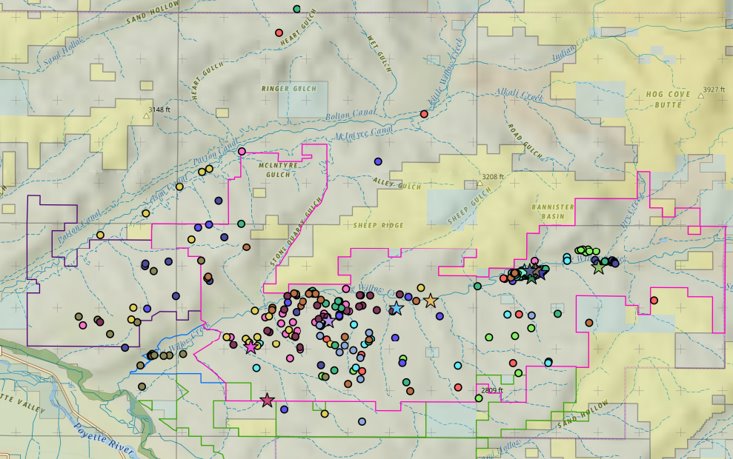This screenshot has width=733, height=459.
Task: Click the green circle left of 2809 ft
Action: (x=478, y=398)
